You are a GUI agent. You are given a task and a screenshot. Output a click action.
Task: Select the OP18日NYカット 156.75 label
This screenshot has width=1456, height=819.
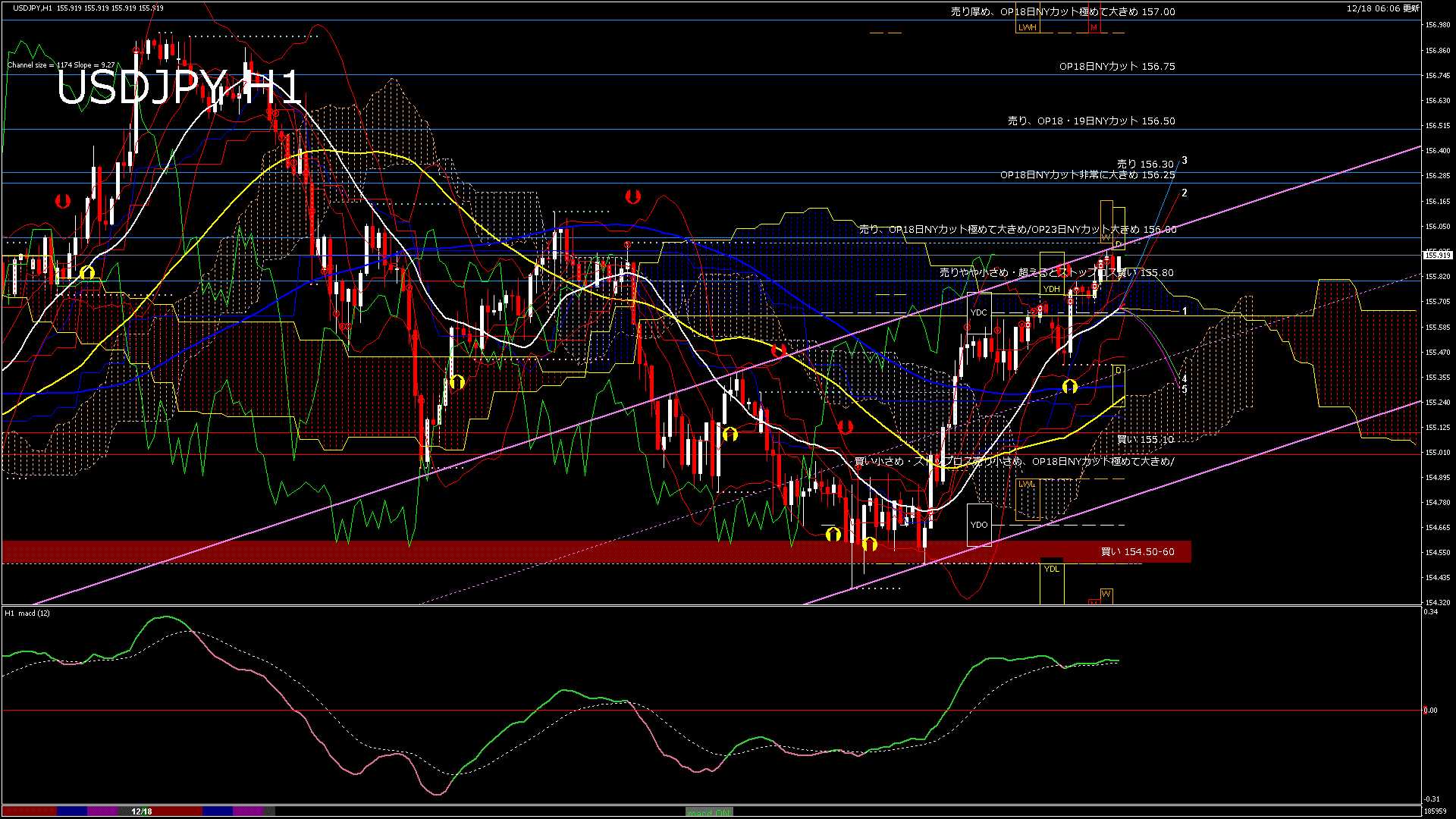coord(1116,66)
